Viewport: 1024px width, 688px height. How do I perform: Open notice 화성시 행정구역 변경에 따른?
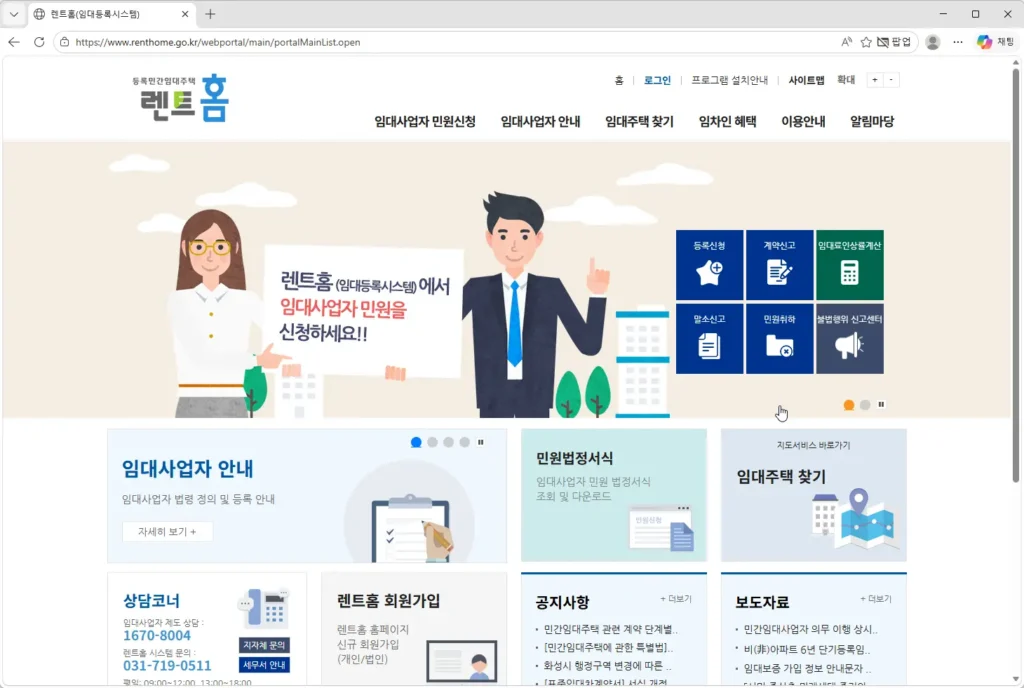tap(607, 666)
